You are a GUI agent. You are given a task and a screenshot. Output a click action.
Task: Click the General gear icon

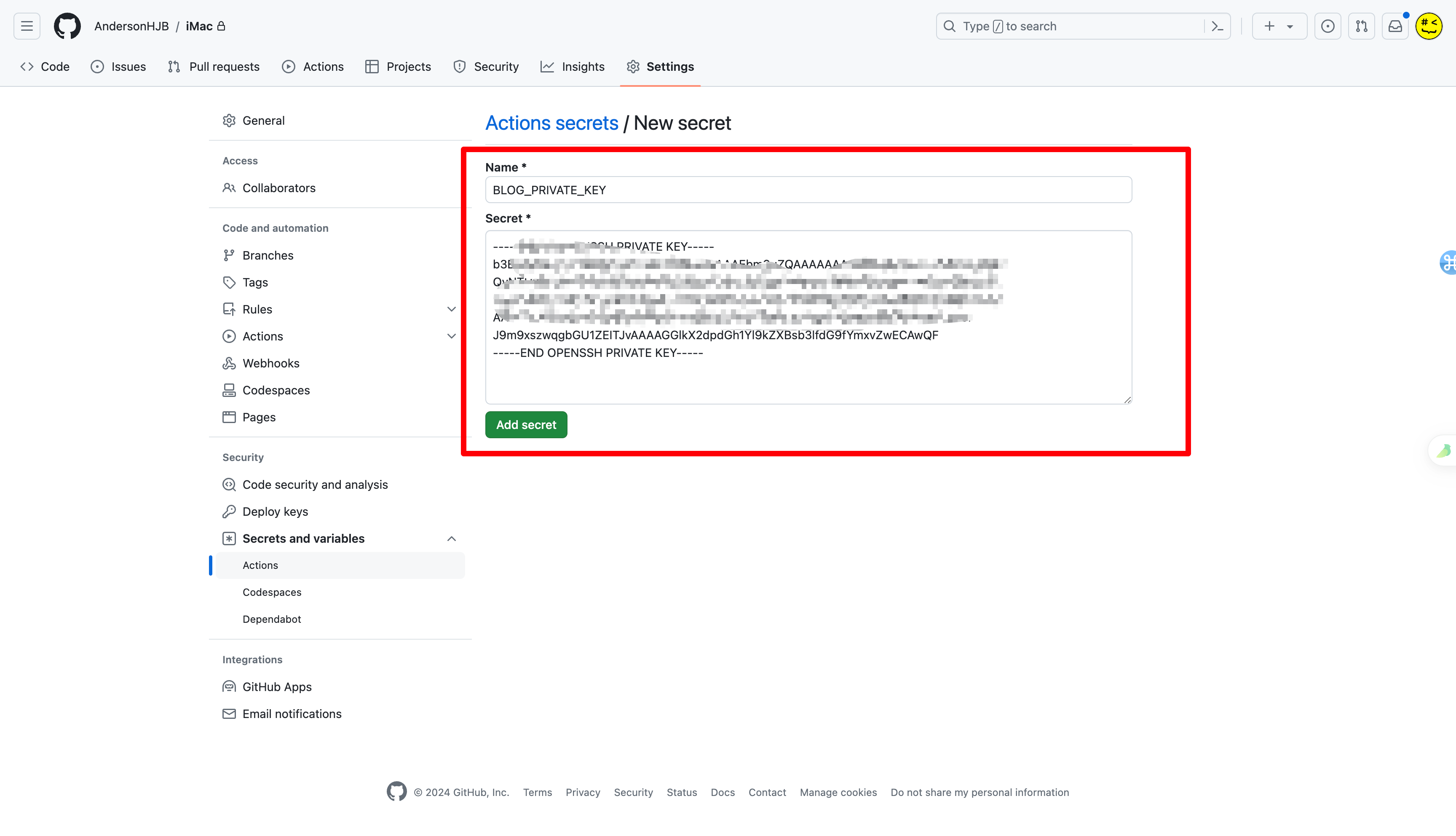pos(229,121)
